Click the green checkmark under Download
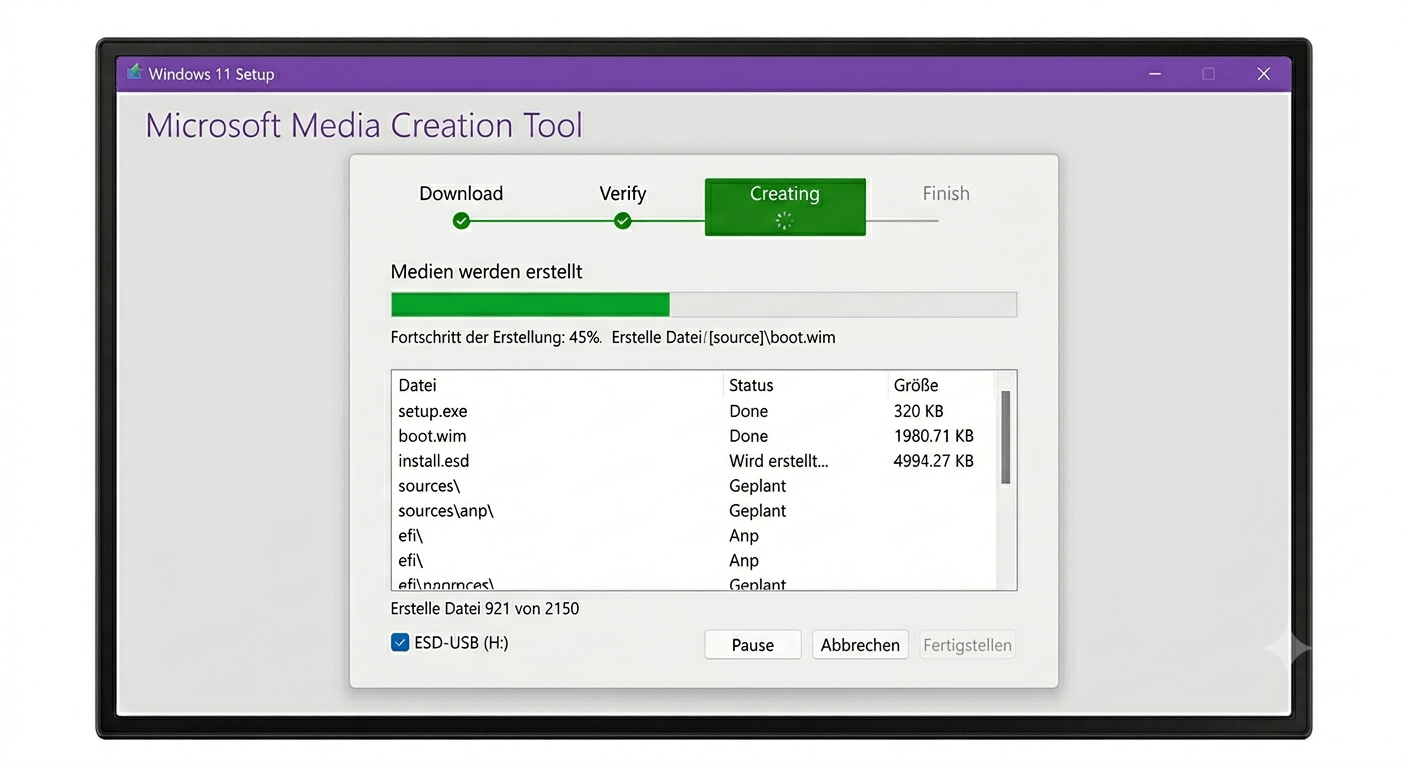The image size is (1408, 768). tap(461, 221)
